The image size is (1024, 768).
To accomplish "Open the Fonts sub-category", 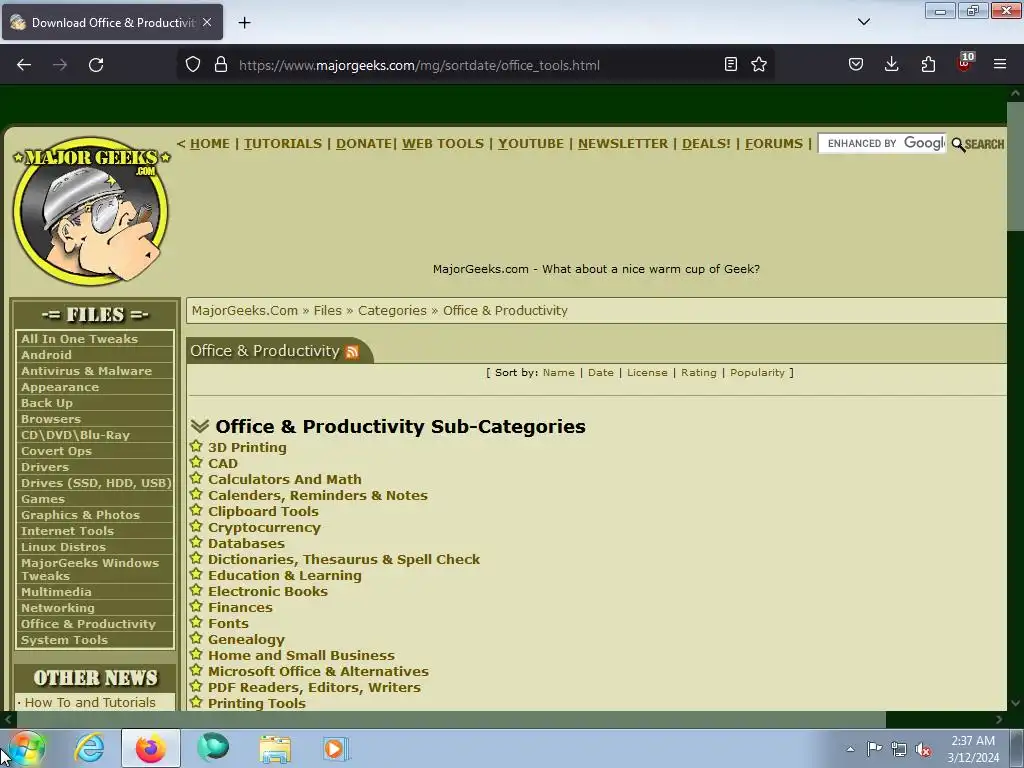I will 228,624.
